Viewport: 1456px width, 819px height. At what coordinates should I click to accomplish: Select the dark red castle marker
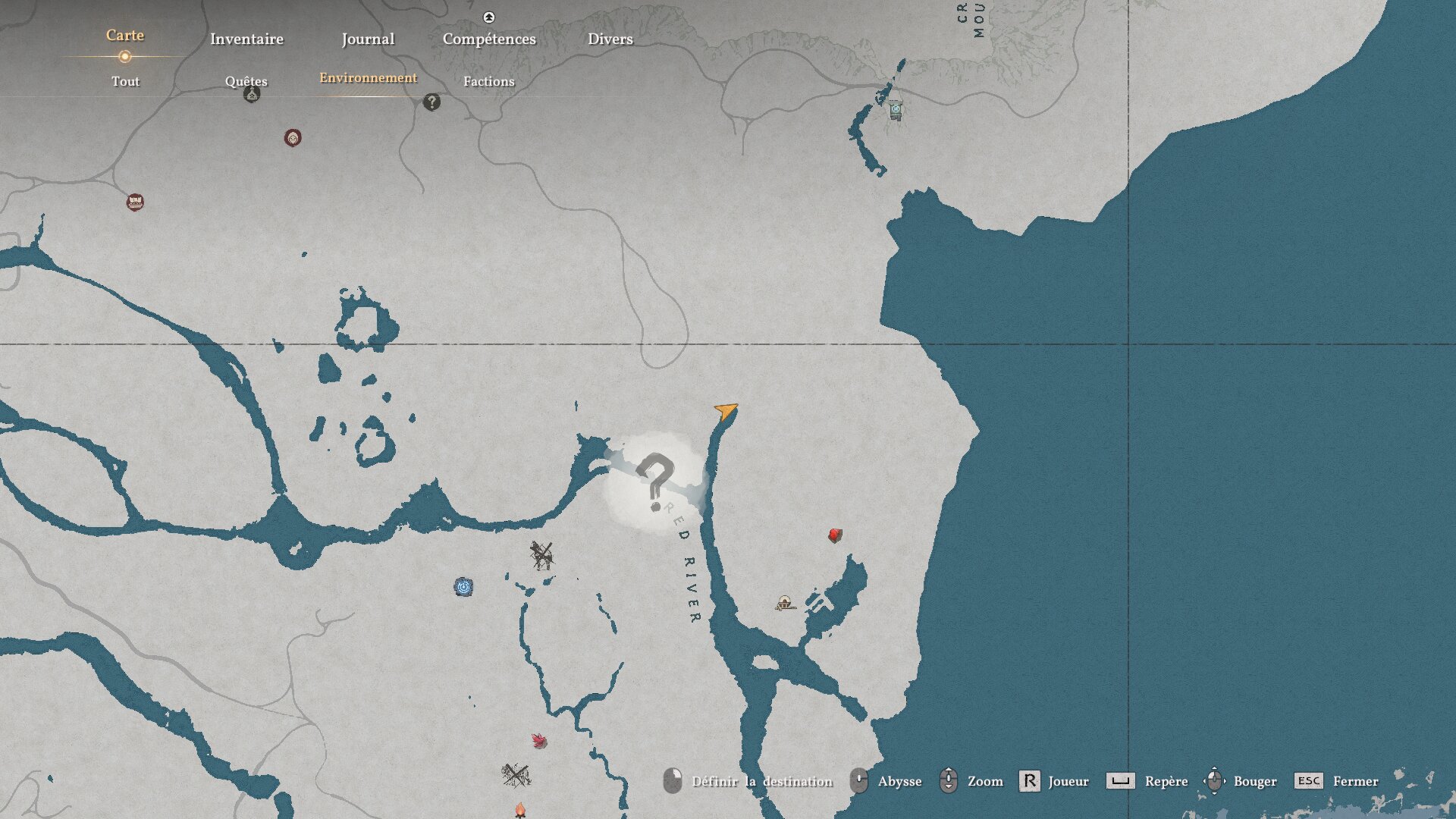(x=135, y=202)
